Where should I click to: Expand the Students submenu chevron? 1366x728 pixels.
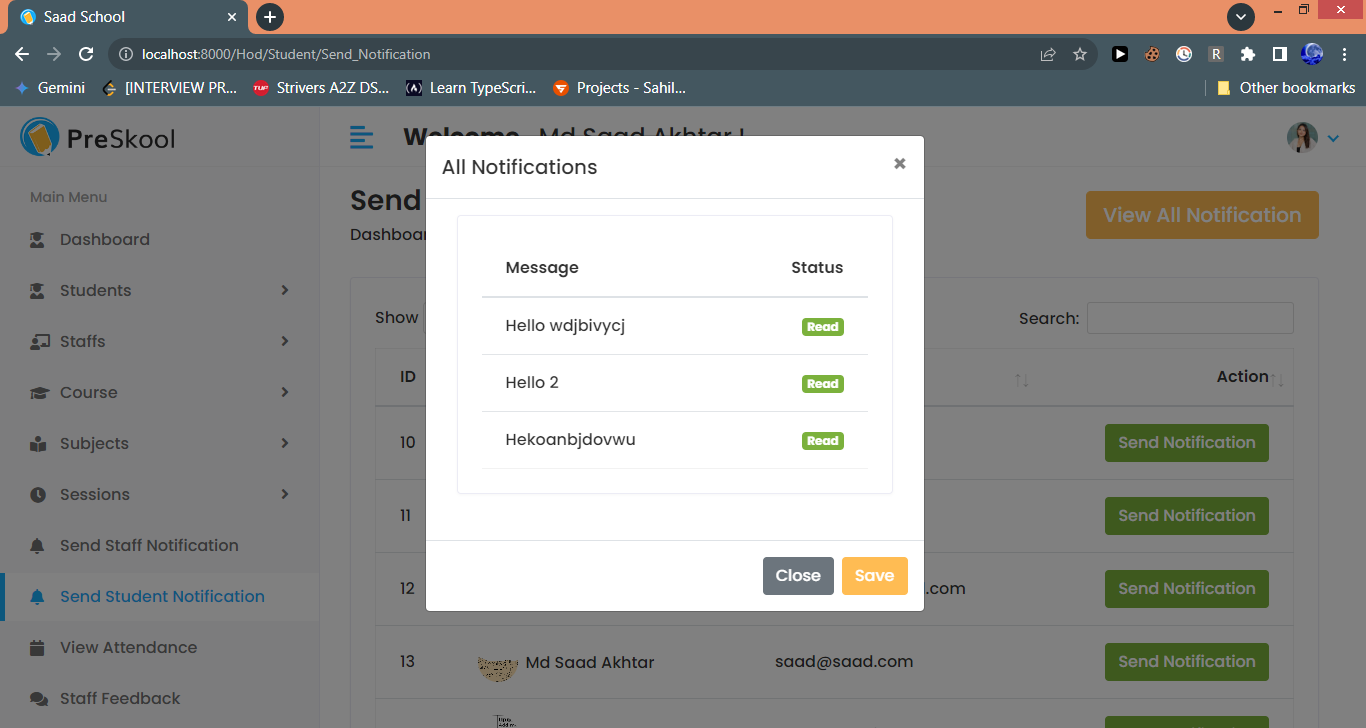click(285, 290)
